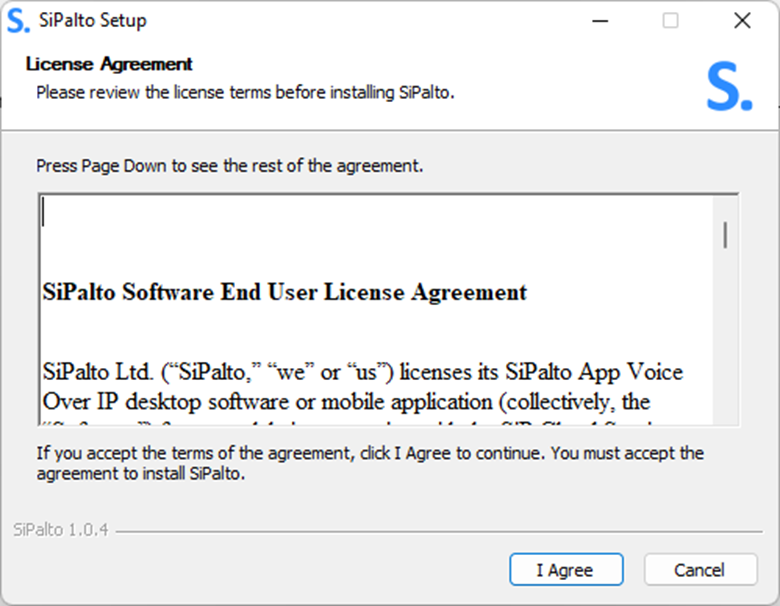This screenshot has height=606, width=780.
Task: Click the 'SiPalto Software End User License Agreement' heading
Action: point(285,292)
